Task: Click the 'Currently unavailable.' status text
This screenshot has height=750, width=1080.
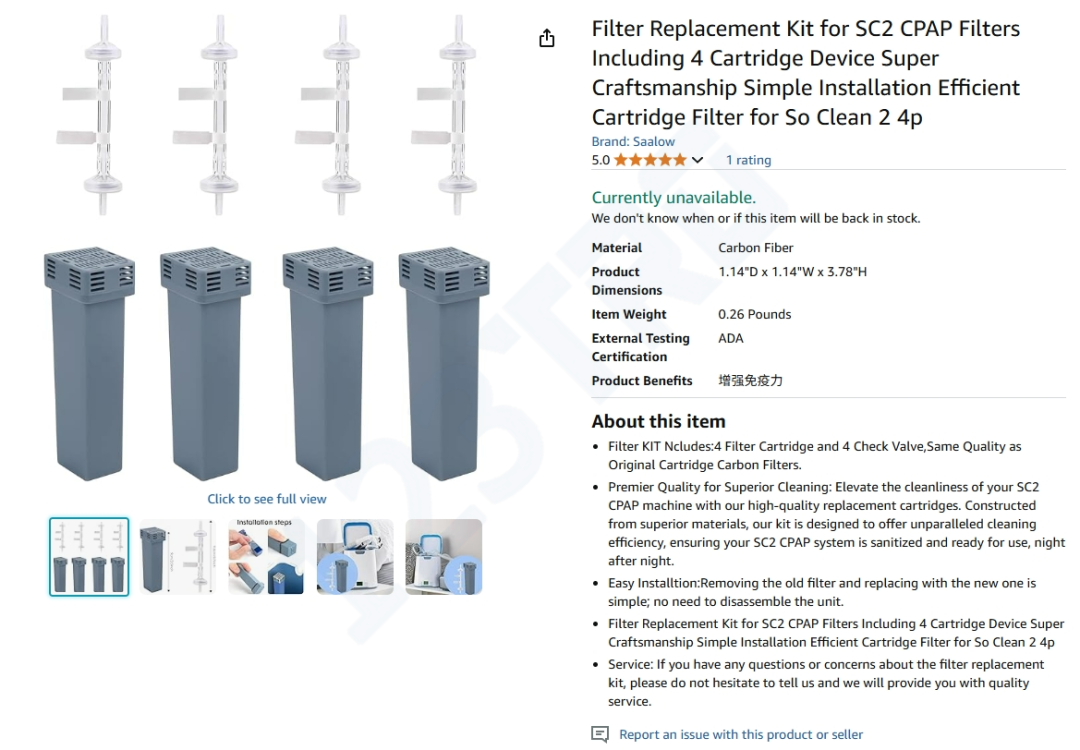Action: [673, 197]
